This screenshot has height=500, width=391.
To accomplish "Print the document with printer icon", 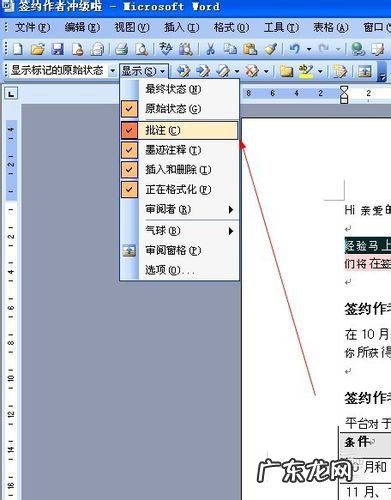I will pyautogui.click(x=122, y=49).
